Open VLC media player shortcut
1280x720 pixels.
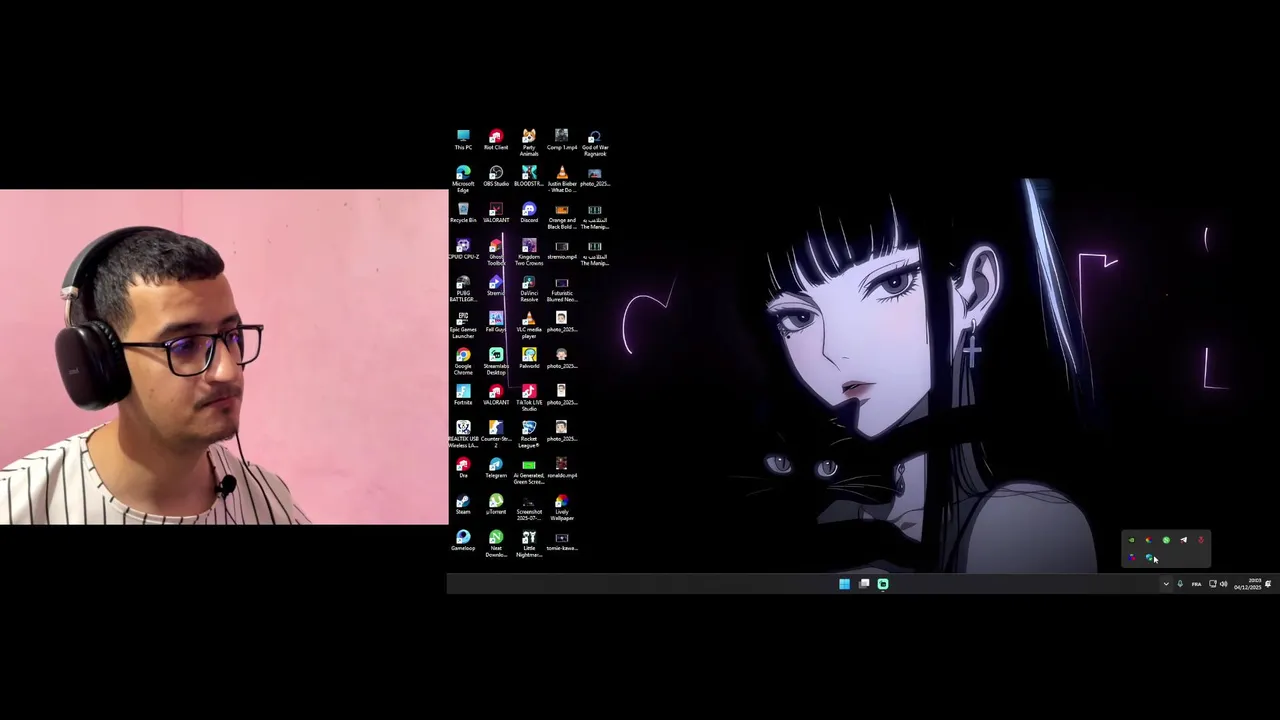tap(529, 325)
